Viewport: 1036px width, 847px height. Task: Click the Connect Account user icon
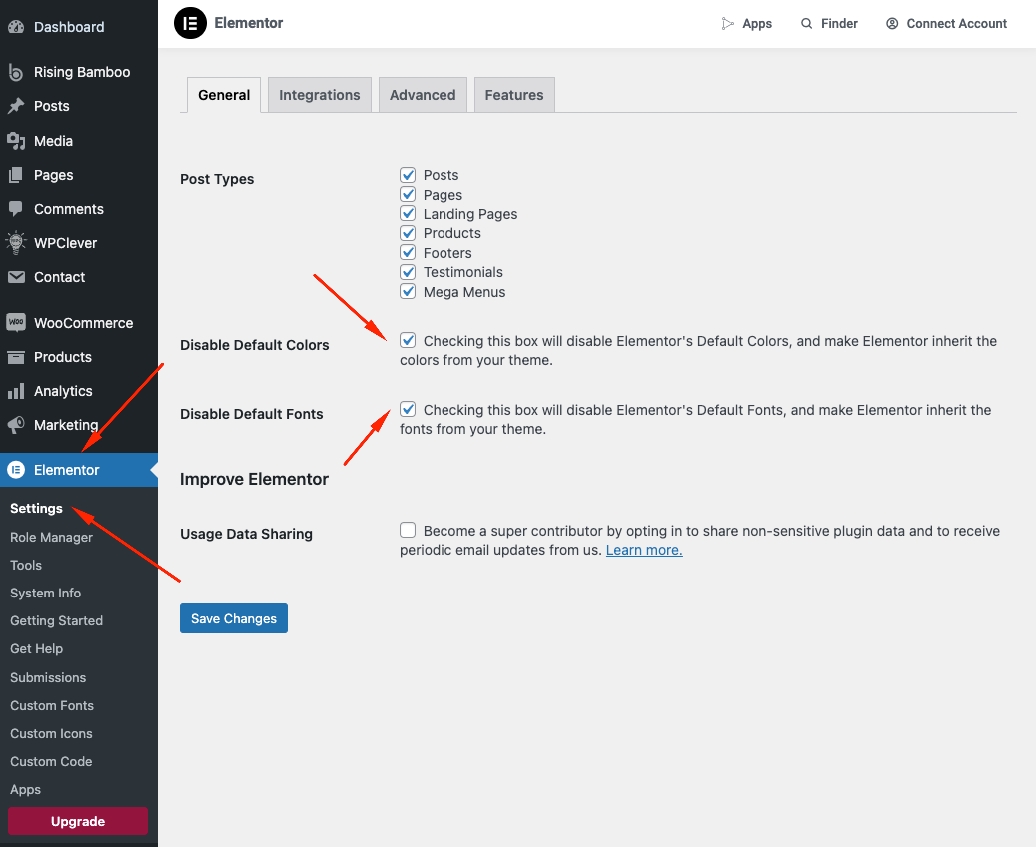[x=892, y=23]
